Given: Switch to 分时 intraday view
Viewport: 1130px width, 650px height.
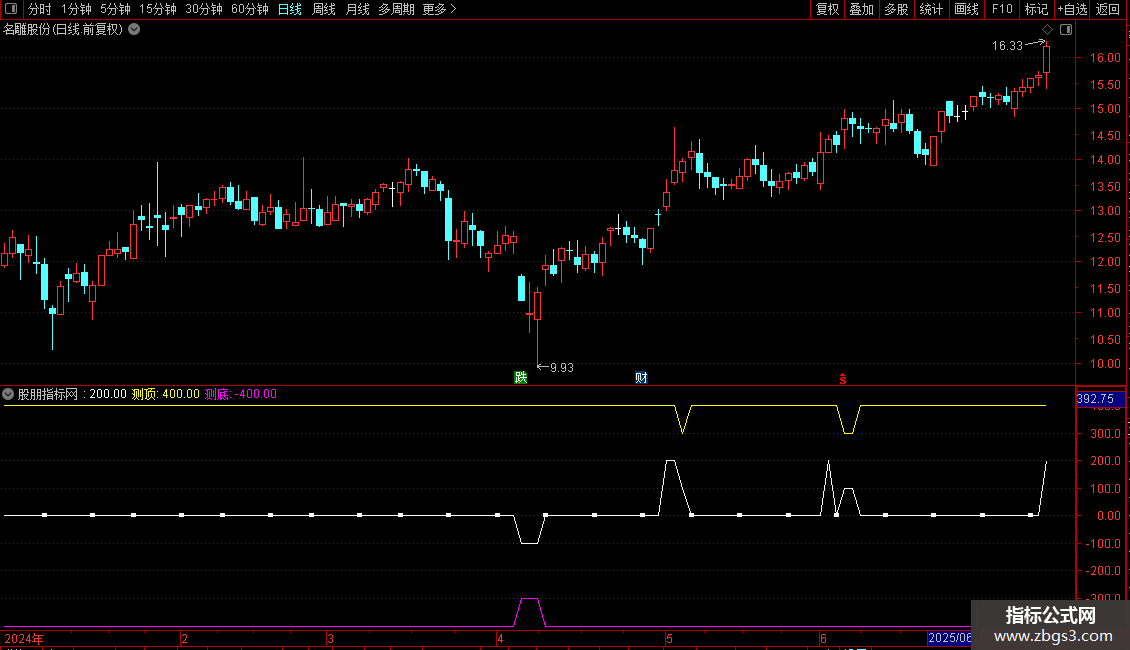Looking at the screenshot, I should [40, 9].
